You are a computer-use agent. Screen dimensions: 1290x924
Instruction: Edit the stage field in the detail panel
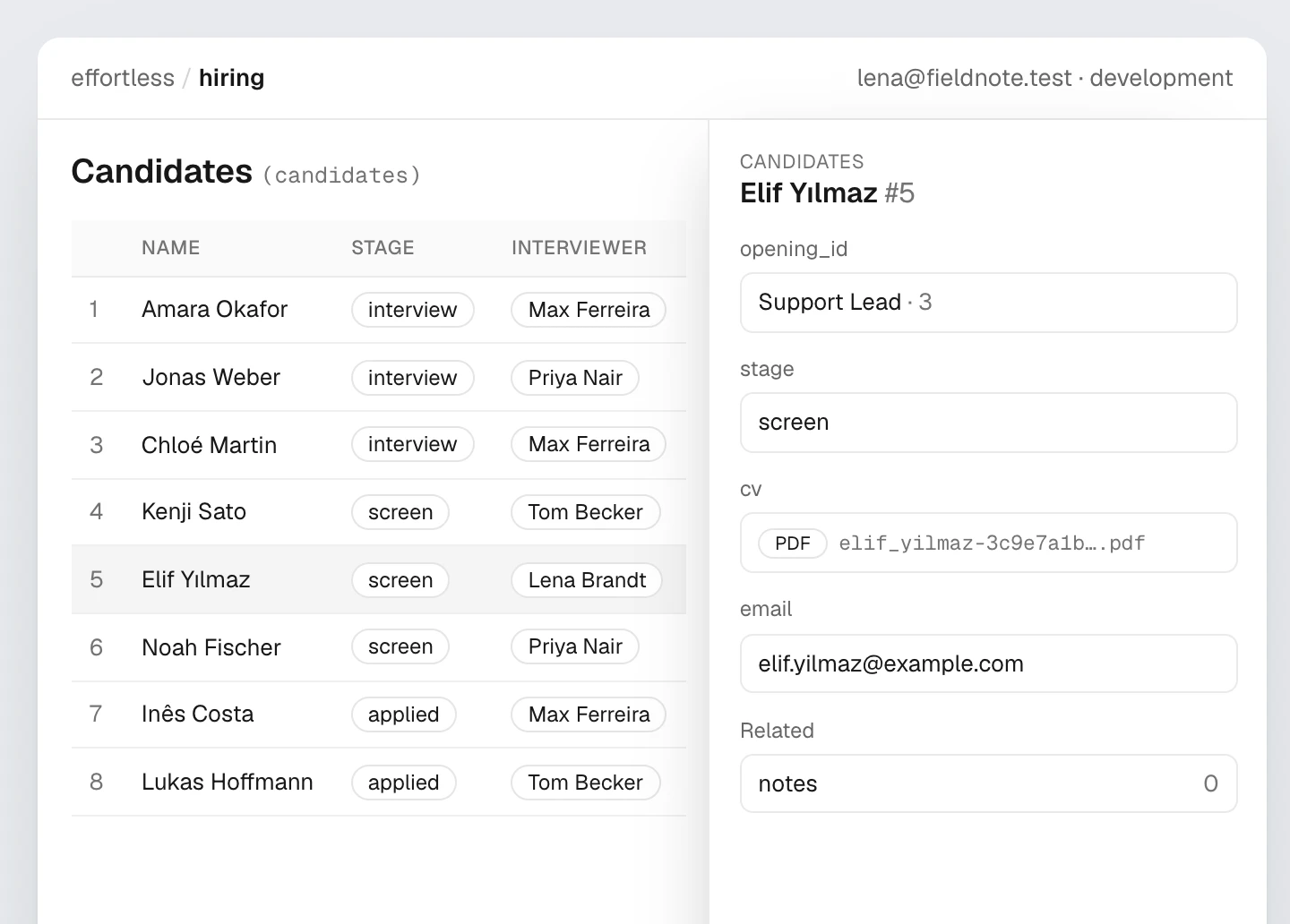(x=988, y=423)
